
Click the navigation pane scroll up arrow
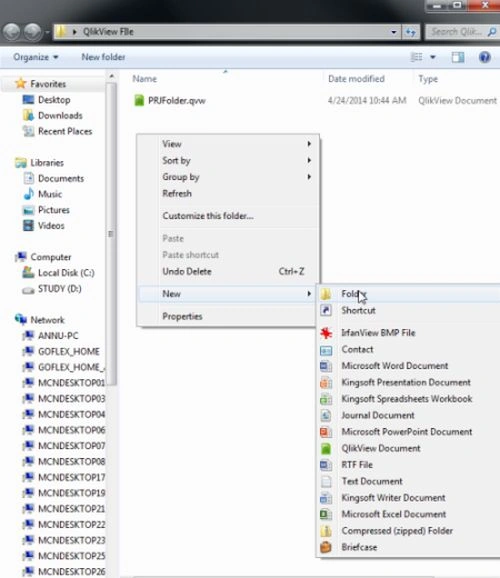pyautogui.click(x=112, y=77)
